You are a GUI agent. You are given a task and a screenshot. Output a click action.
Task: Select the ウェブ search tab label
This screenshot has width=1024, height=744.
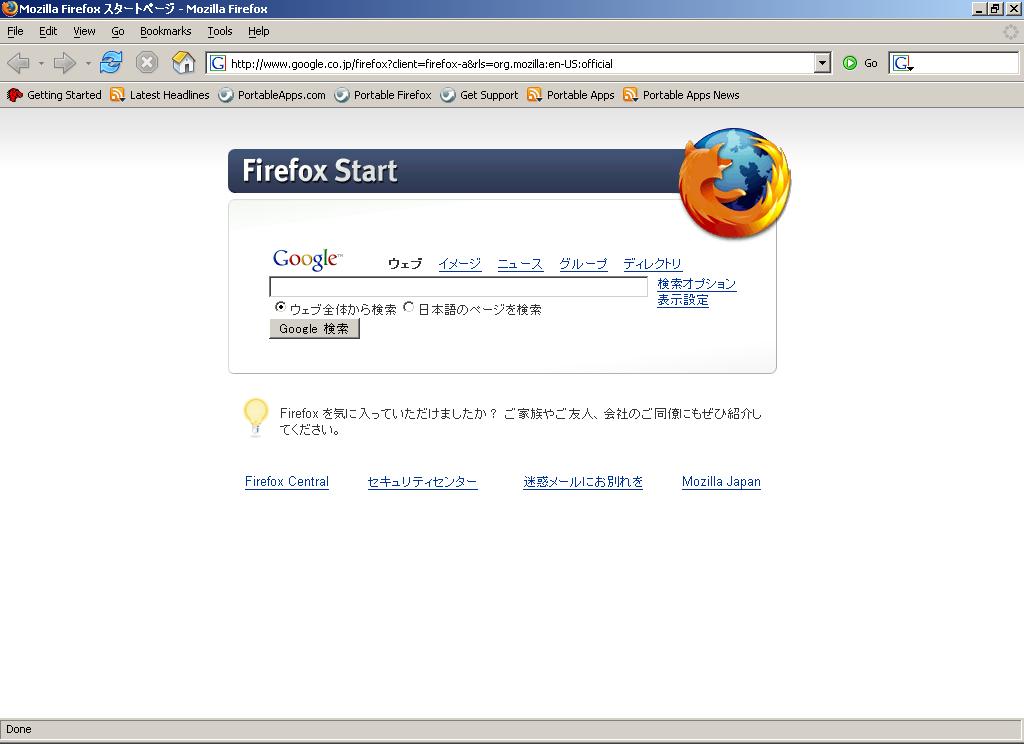pyautogui.click(x=405, y=264)
